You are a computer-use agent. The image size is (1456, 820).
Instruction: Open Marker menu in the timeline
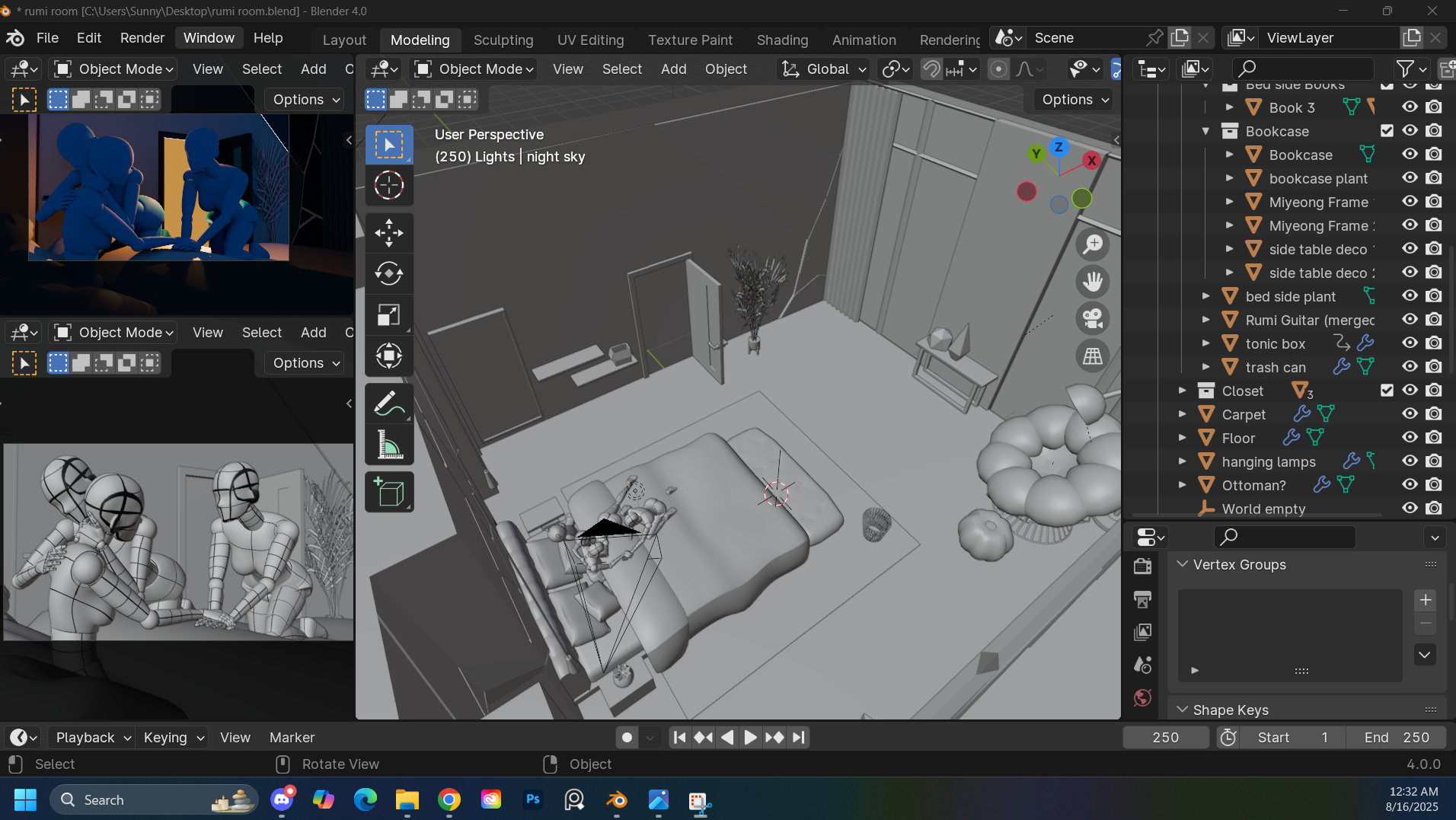pyautogui.click(x=292, y=737)
